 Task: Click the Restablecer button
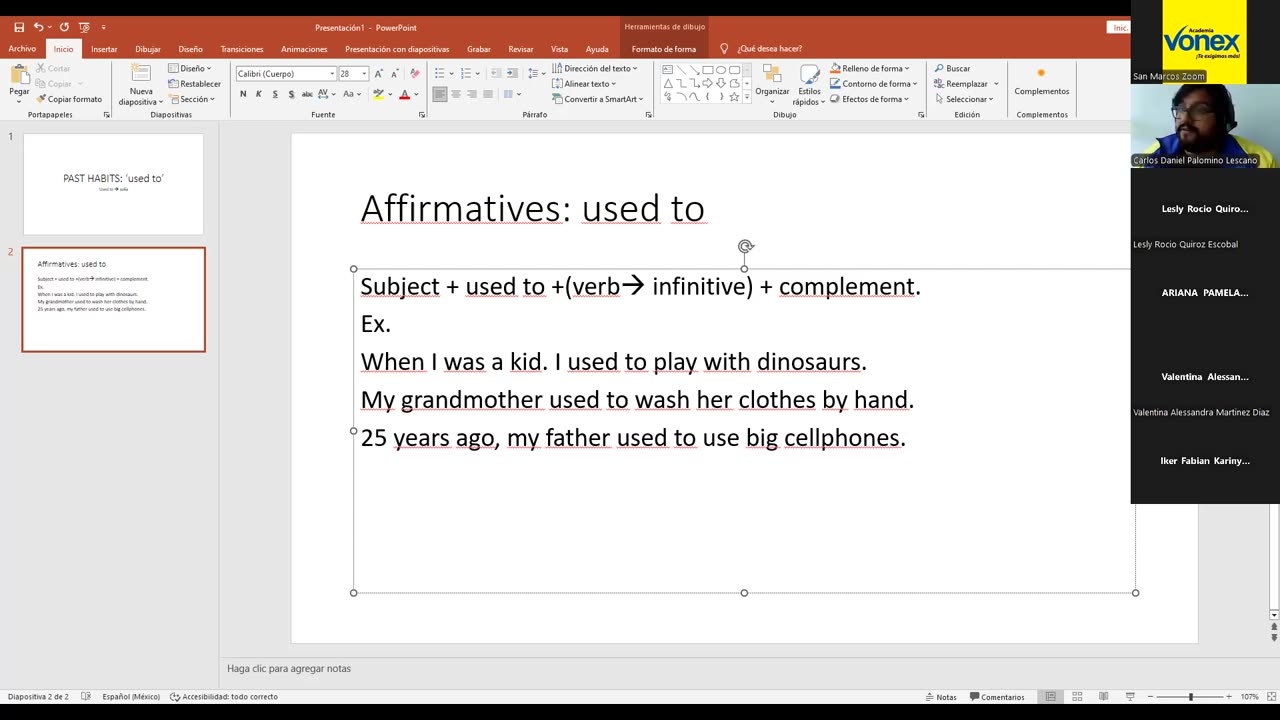click(194, 84)
